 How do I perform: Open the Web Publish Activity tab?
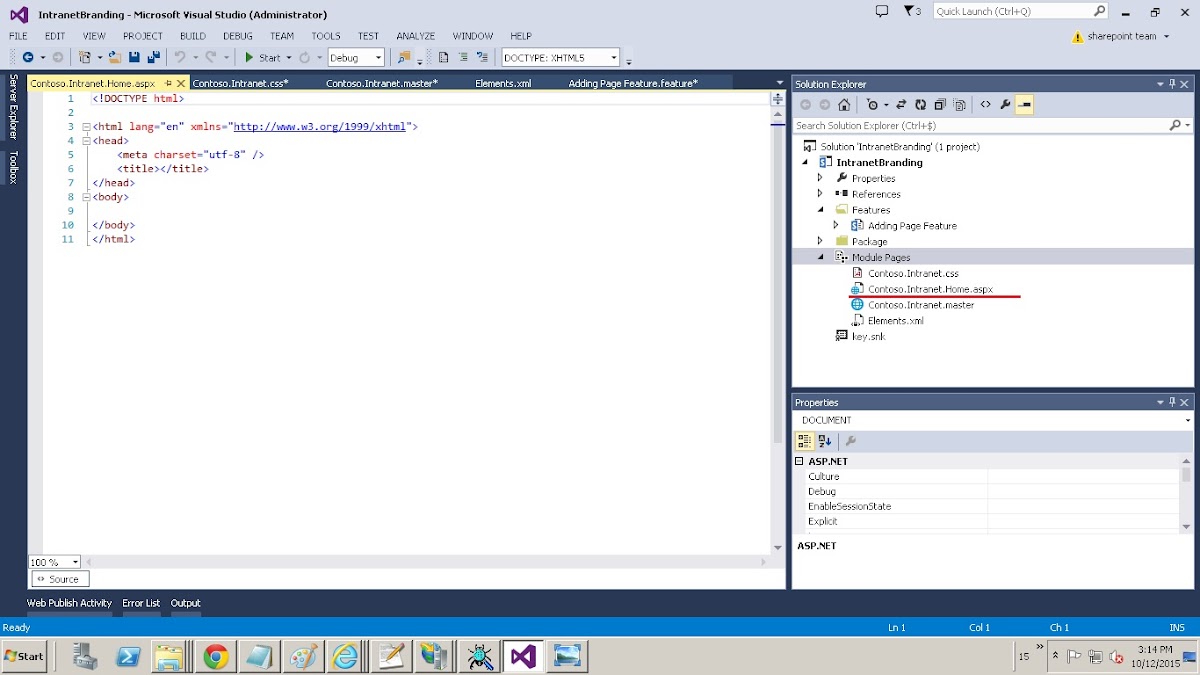69,603
